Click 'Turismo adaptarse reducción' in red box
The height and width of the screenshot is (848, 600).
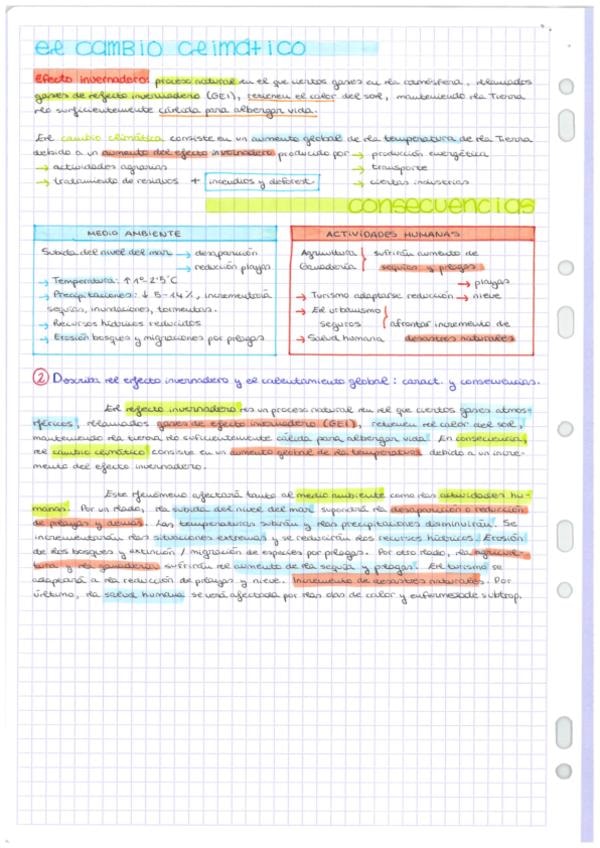[382, 296]
